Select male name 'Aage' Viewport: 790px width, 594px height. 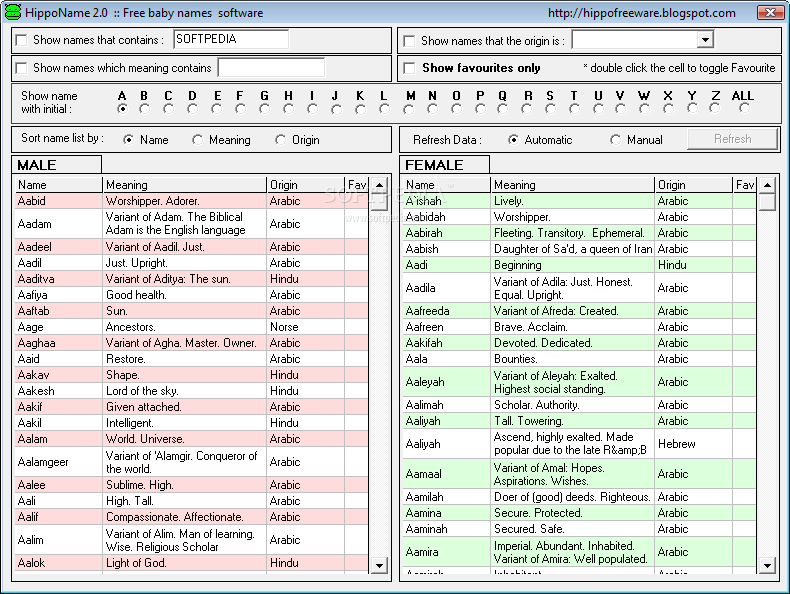[58, 327]
